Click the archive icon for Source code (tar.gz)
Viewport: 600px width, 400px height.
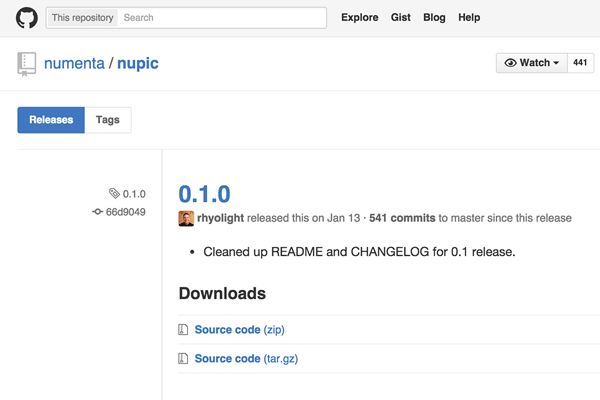pos(183,359)
